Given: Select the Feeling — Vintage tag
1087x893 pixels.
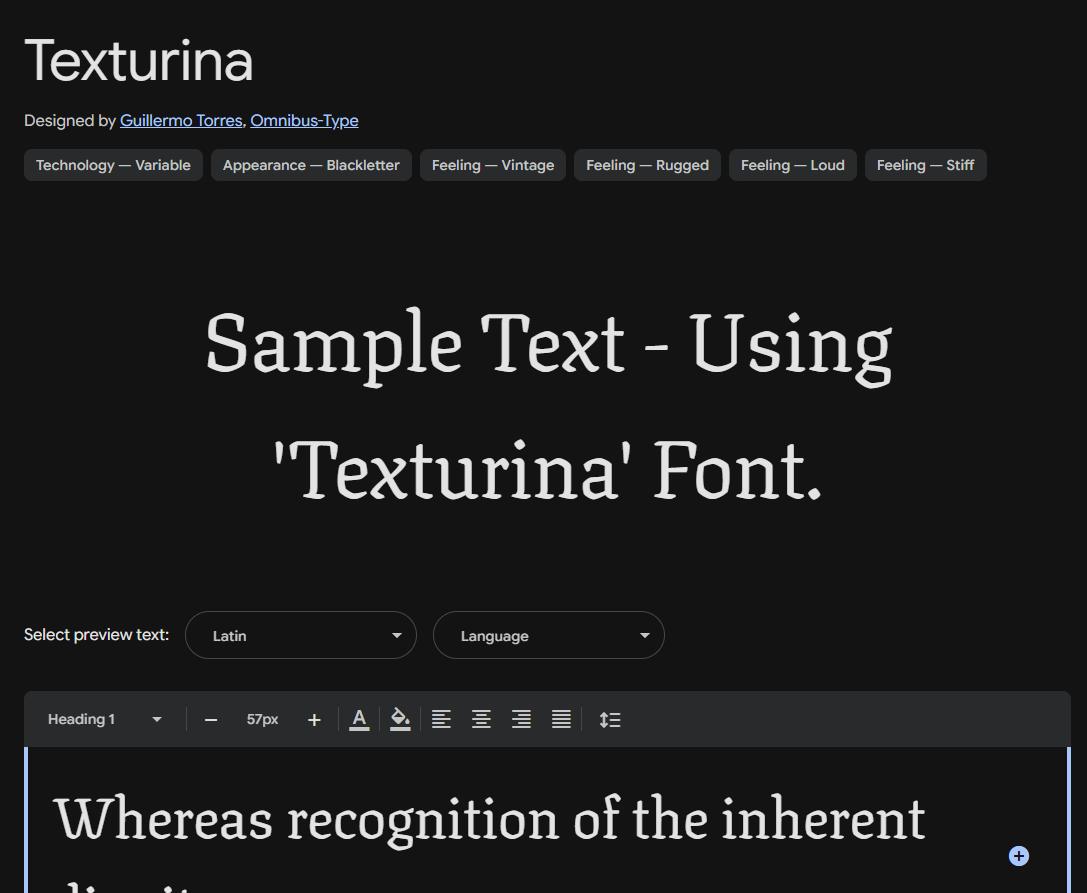Looking at the screenshot, I should click(493, 165).
